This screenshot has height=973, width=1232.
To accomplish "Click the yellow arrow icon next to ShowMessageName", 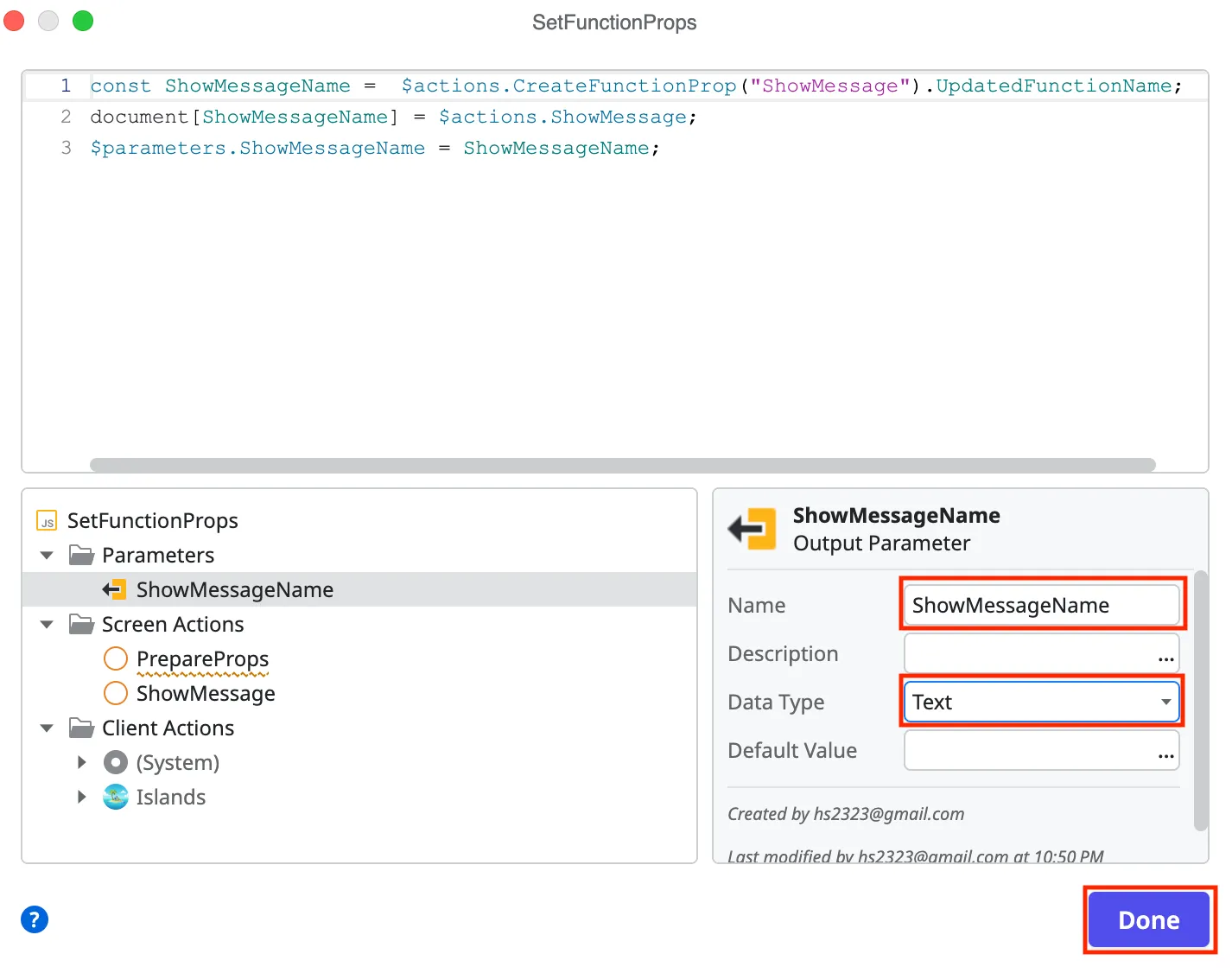I will [114, 589].
